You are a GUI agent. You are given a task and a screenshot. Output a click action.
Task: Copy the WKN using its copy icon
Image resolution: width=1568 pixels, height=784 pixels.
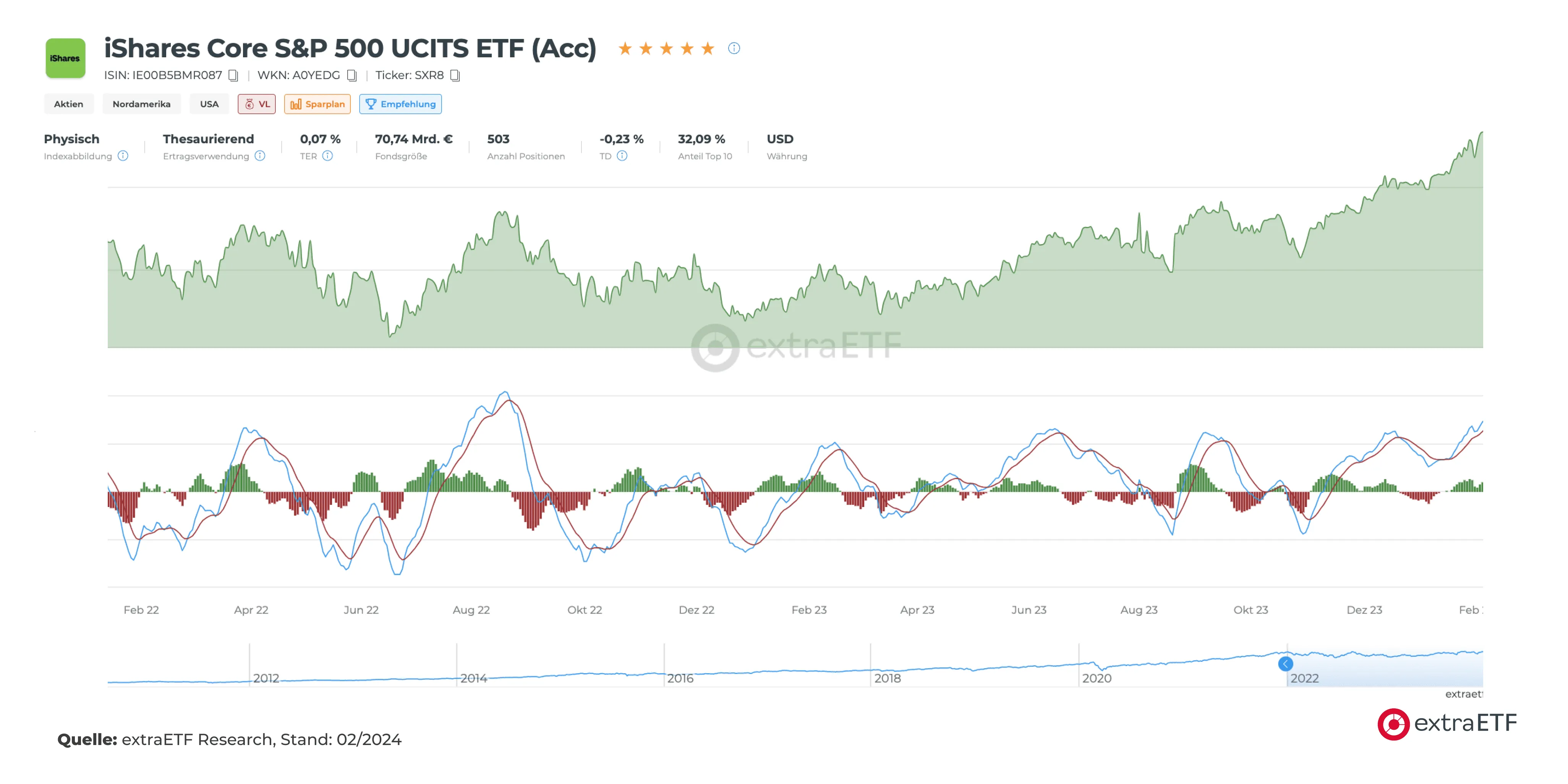(x=351, y=75)
